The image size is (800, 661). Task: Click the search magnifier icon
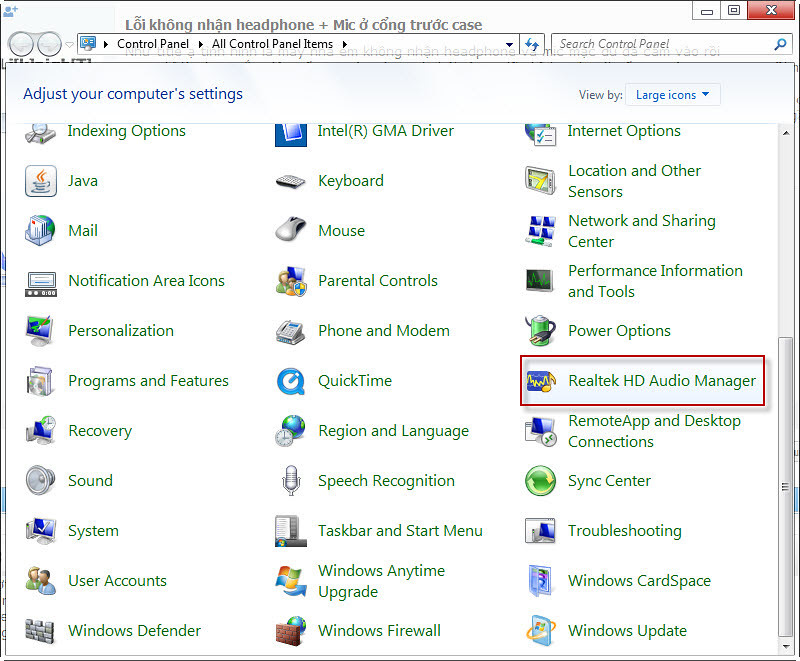[x=780, y=44]
